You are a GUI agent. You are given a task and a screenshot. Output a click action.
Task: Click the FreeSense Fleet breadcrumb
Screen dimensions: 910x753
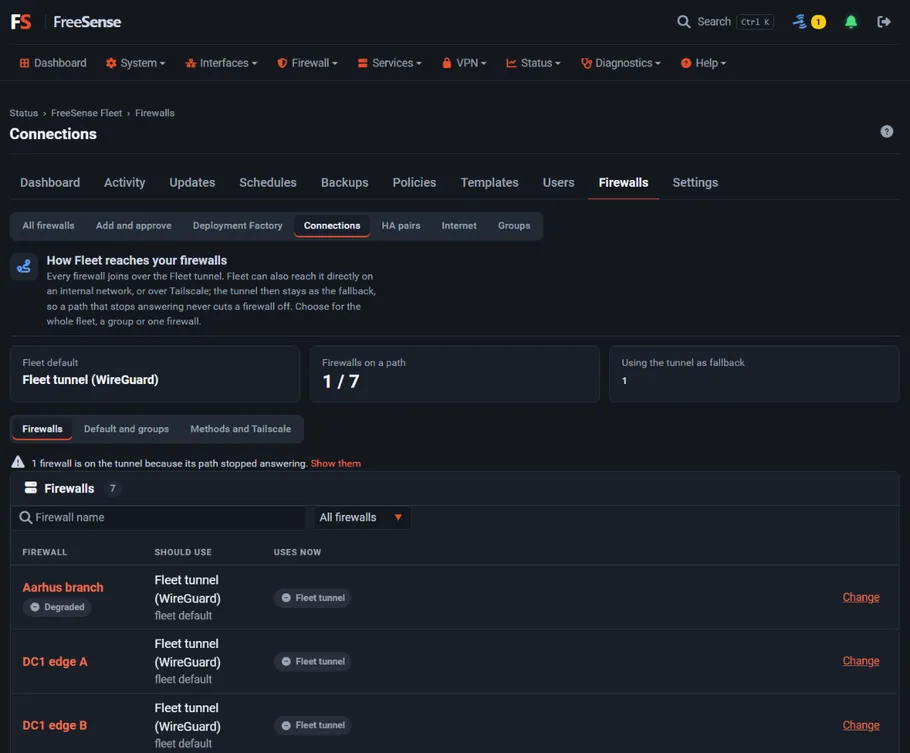click(86, 113)
